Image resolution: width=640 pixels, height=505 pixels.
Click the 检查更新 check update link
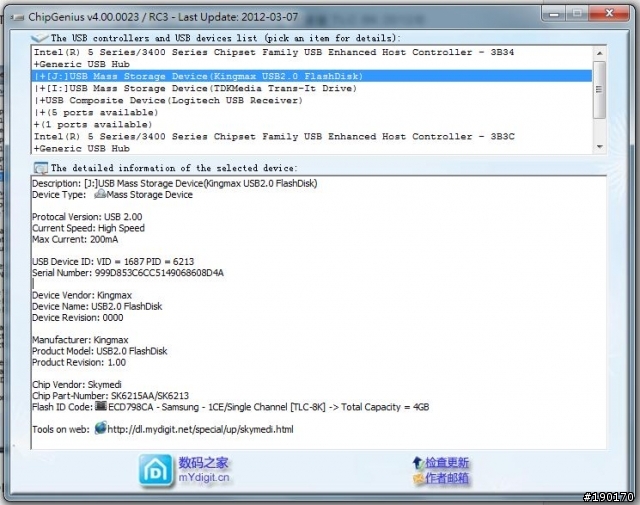click(447, 463)
